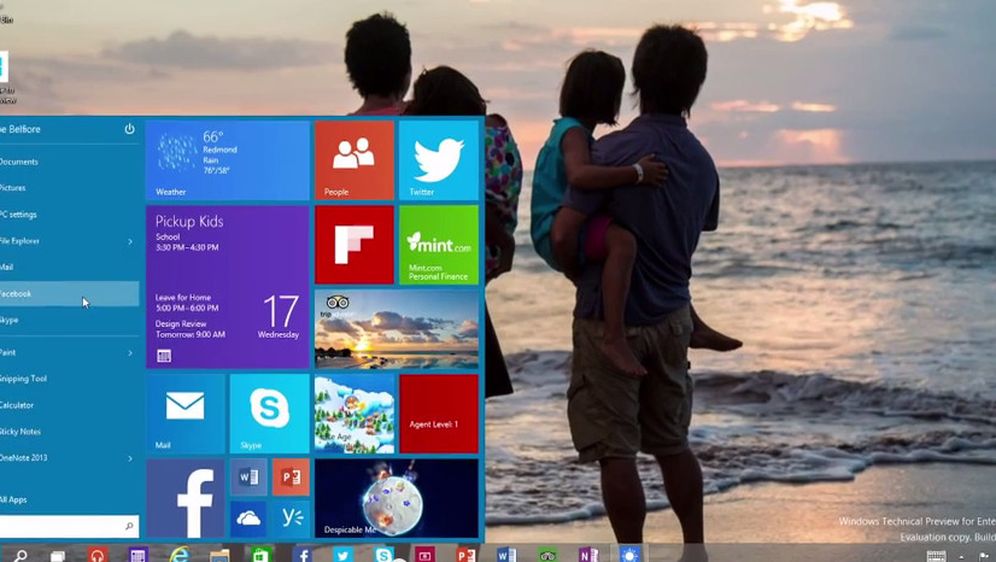The image size is (996, 562).
Task: Open the Ice Age game tile
Action: point(354,413)
